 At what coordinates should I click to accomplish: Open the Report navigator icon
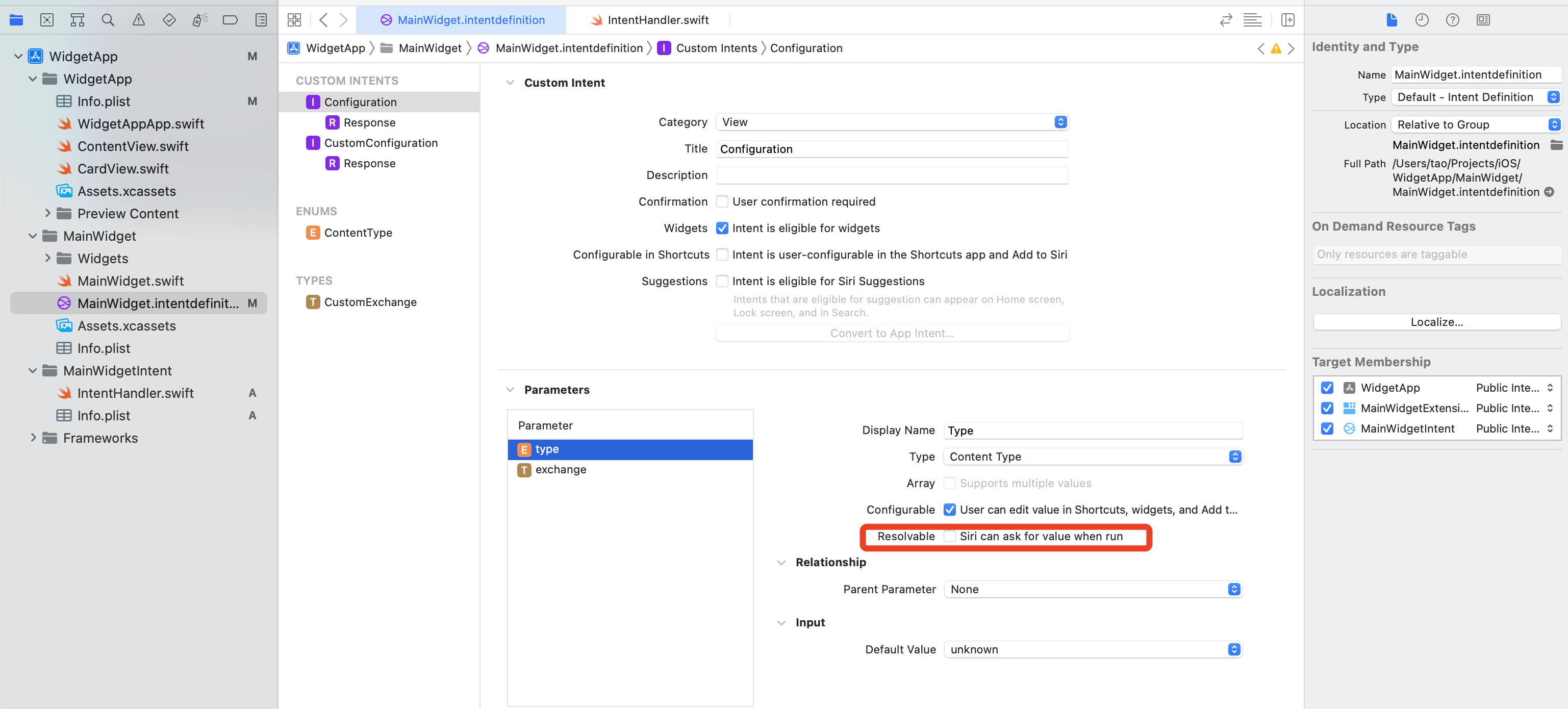tap(261, 20)
